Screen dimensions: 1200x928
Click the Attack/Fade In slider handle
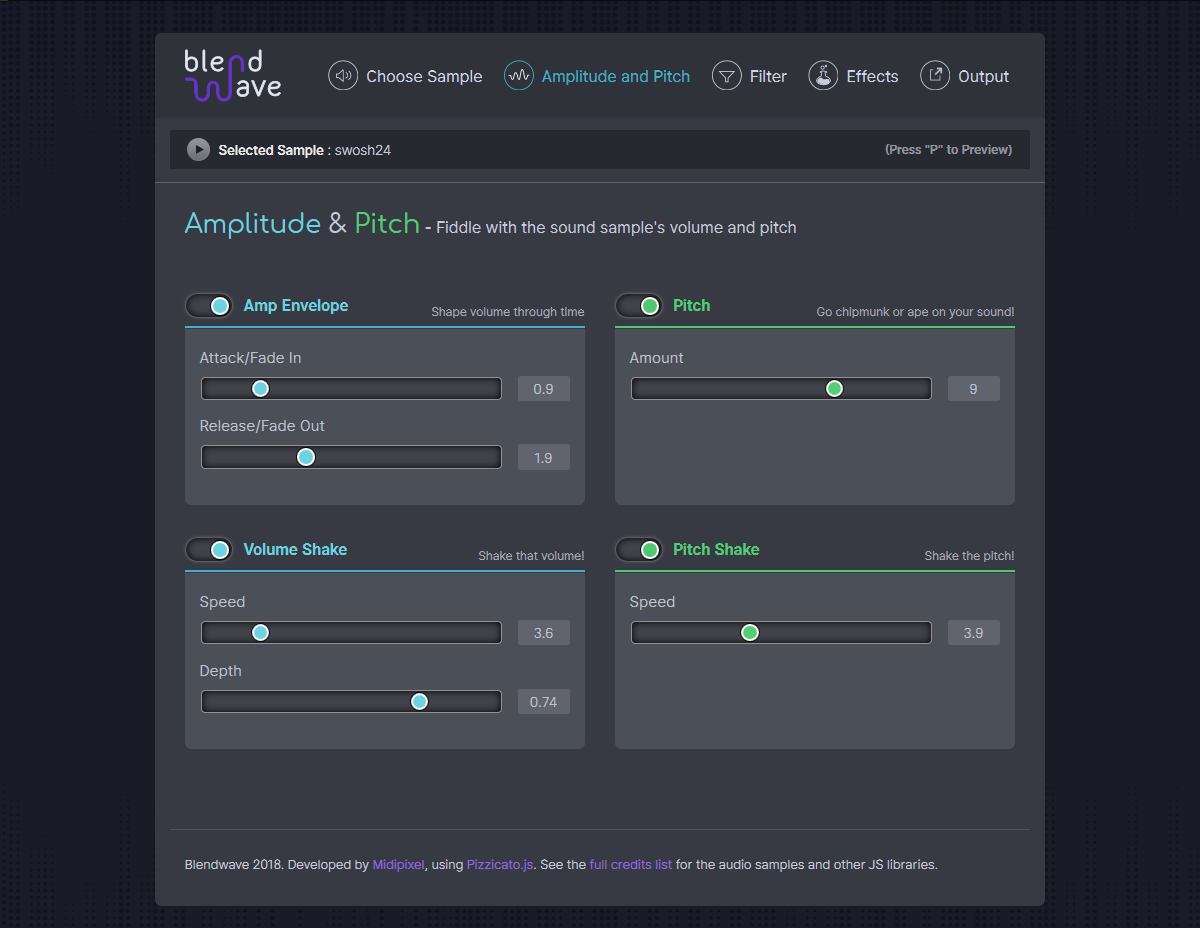pyautogui.click(x=260, y=389)
